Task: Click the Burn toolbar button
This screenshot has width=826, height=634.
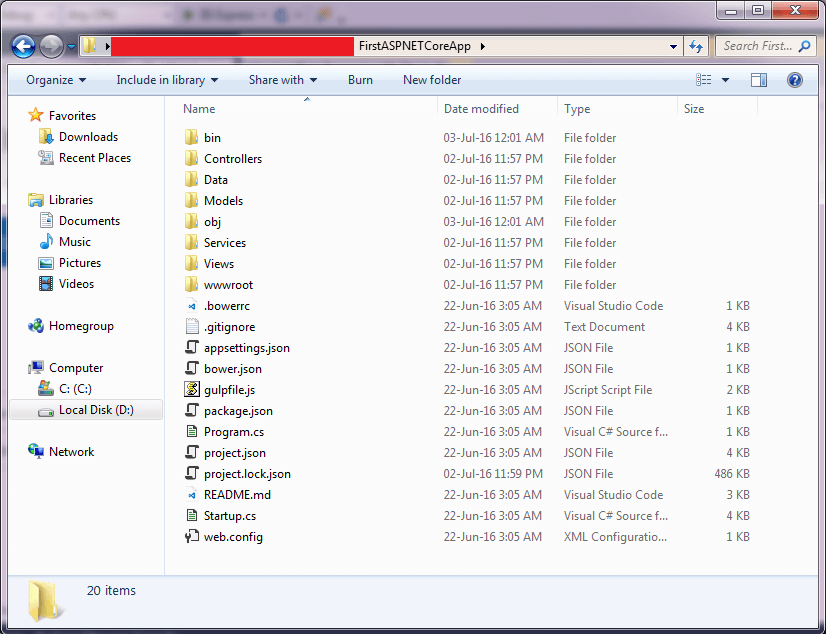Action: 360,80
